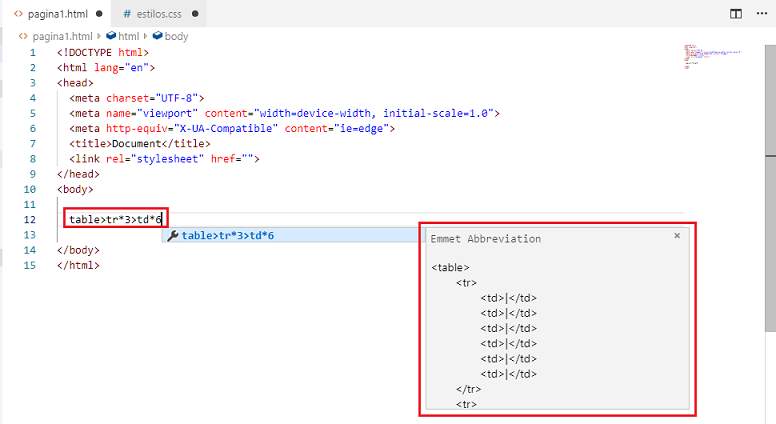Image resolution: width=776 pixels, height=424 pixels.
Task: Click the meta http-equiv X-UA-Compatible line
Action: coord(232,129)
